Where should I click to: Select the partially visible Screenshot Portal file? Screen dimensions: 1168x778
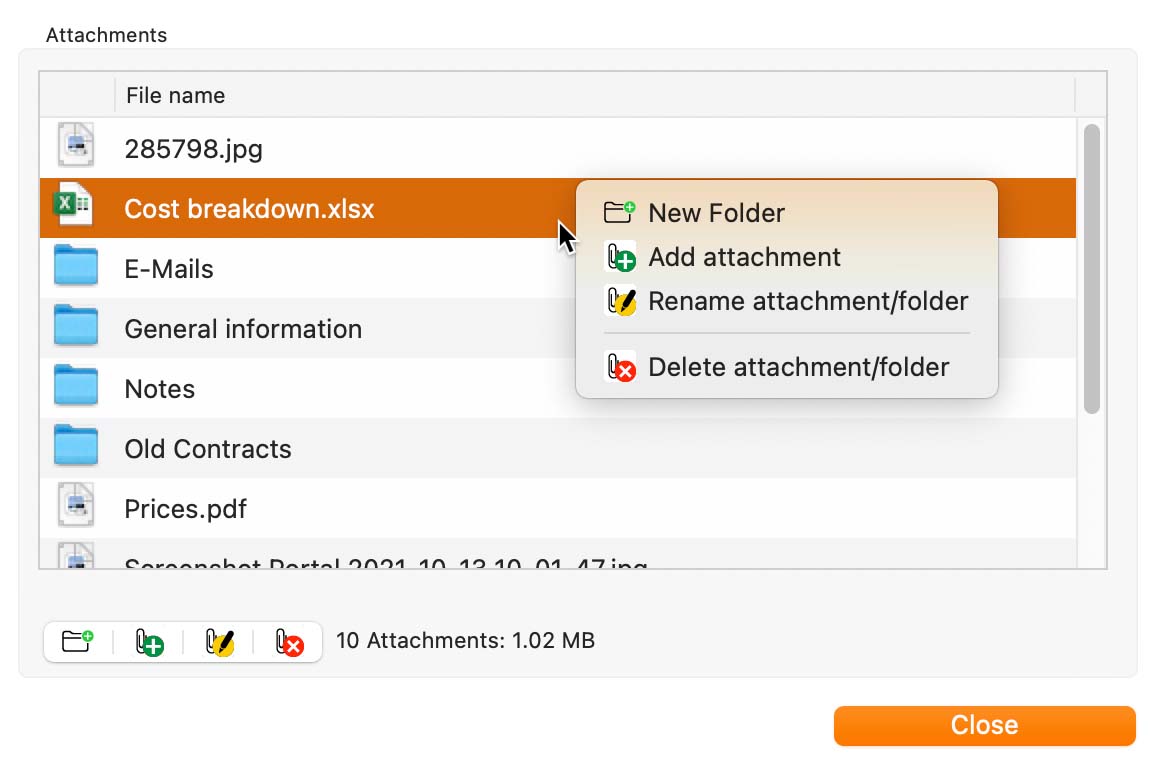click(x=558, y=554)
